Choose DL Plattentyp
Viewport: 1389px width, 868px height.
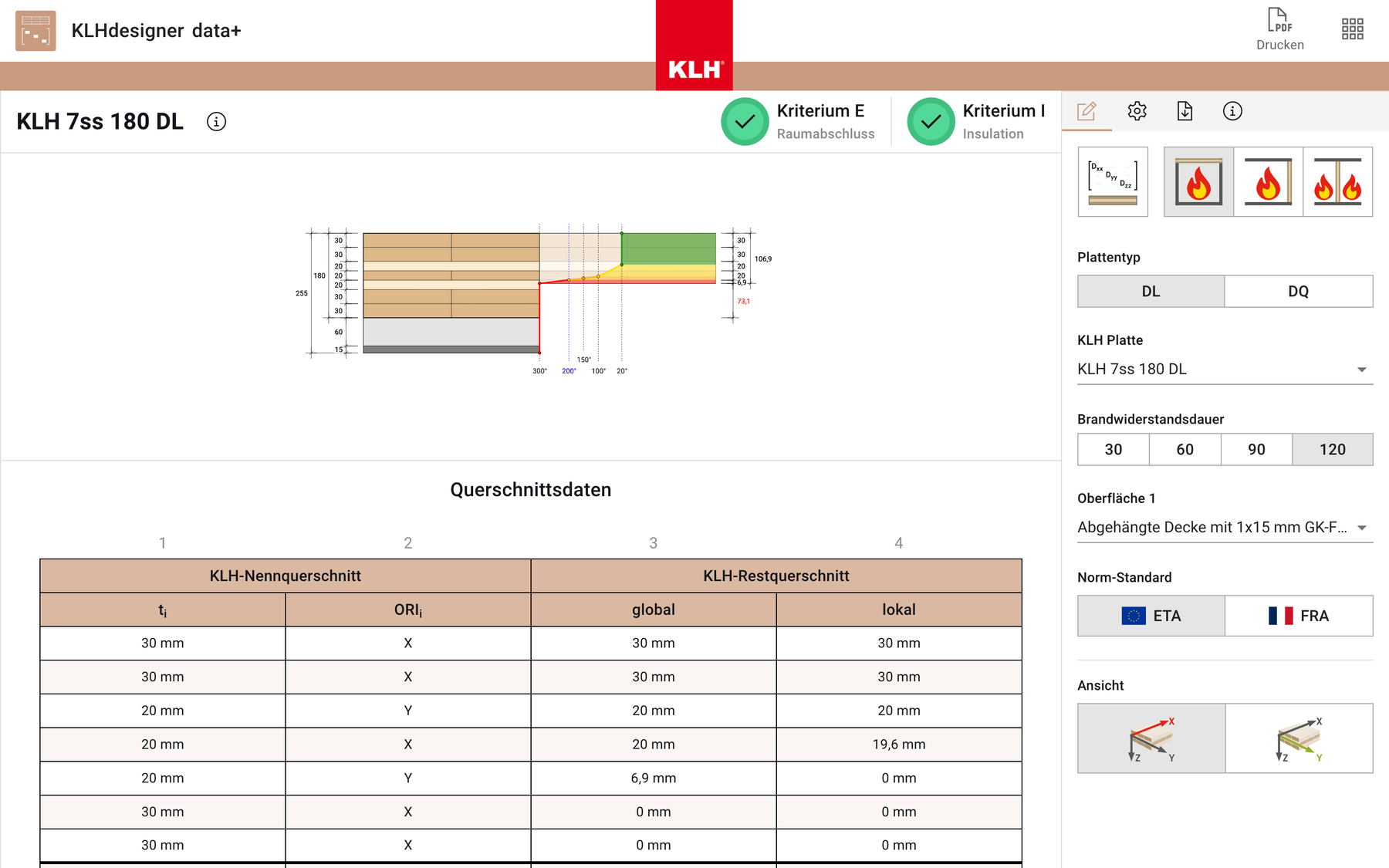coord(1151,292)
